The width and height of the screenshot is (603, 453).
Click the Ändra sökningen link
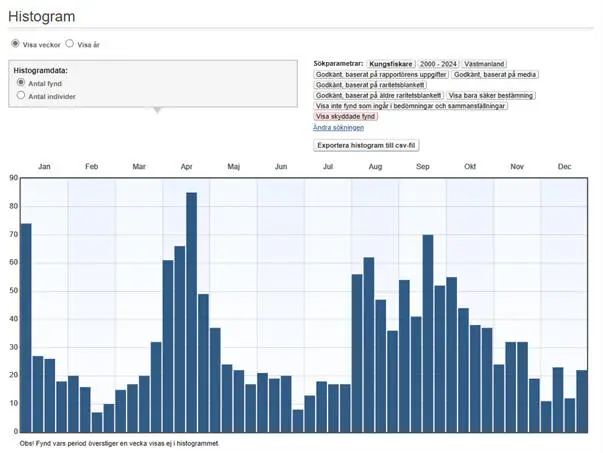(338, 128)
